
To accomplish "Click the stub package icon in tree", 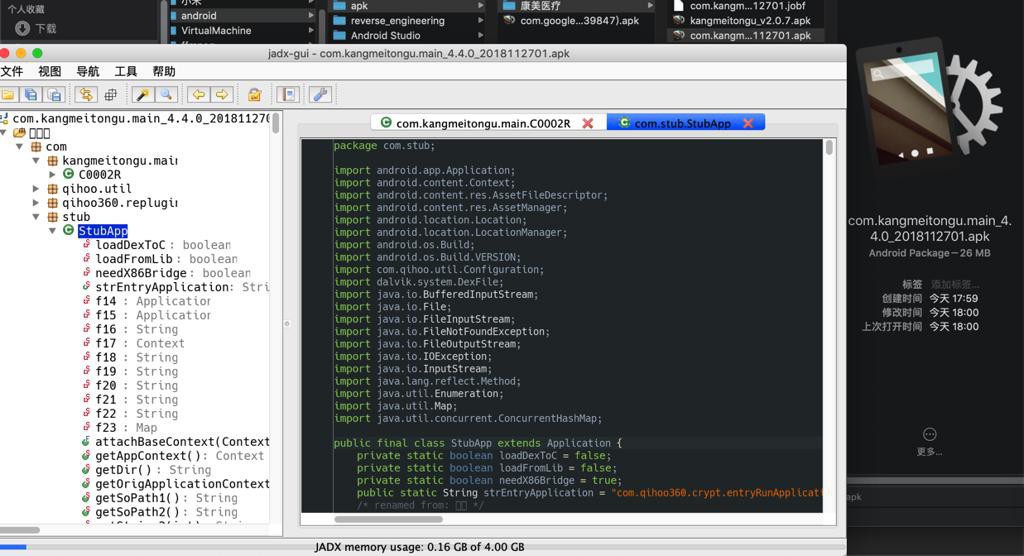I will pos(52,217).
